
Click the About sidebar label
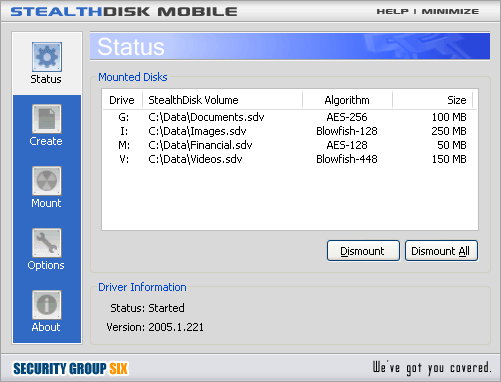(x=46, y=327)
